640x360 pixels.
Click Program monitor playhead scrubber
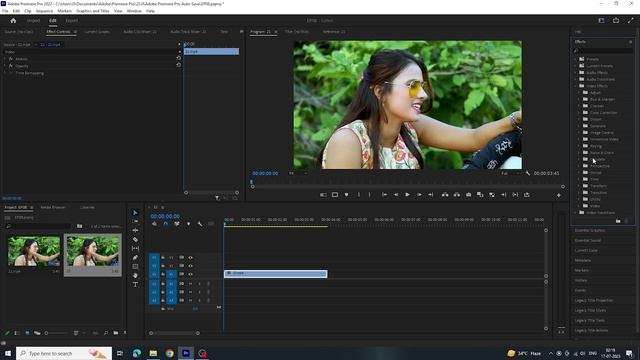(x=251, y=182)
